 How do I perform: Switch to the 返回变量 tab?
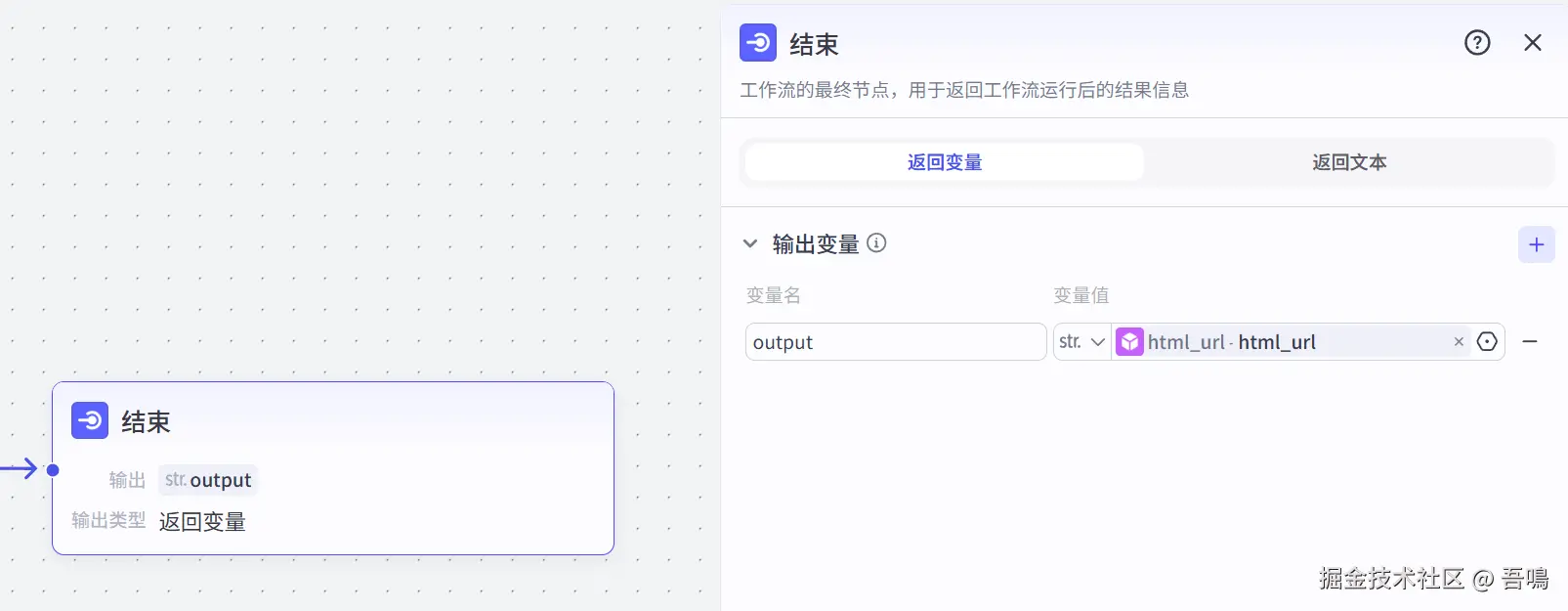tap(944, 162)
